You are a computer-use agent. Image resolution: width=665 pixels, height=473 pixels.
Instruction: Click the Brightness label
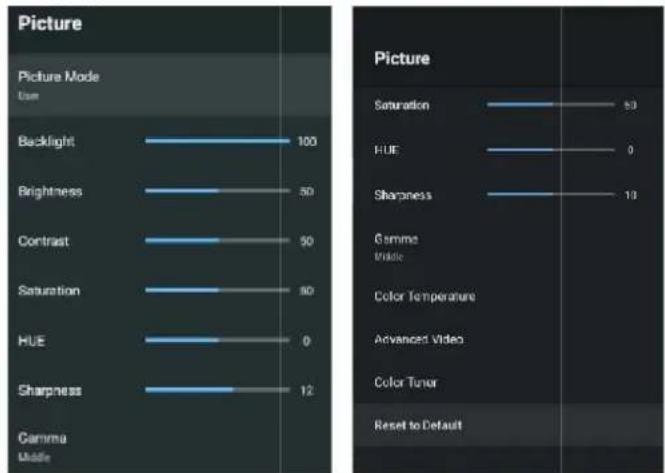click(x=50, y=191)
